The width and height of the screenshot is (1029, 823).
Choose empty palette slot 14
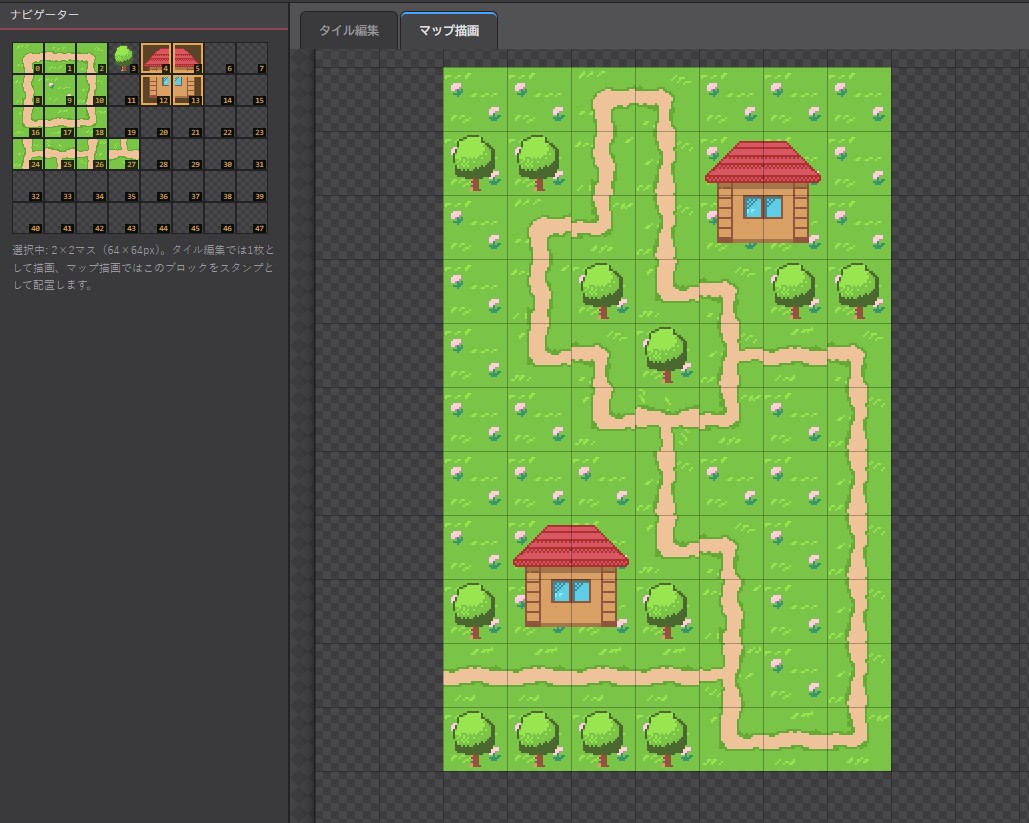(x=220, y=90)
